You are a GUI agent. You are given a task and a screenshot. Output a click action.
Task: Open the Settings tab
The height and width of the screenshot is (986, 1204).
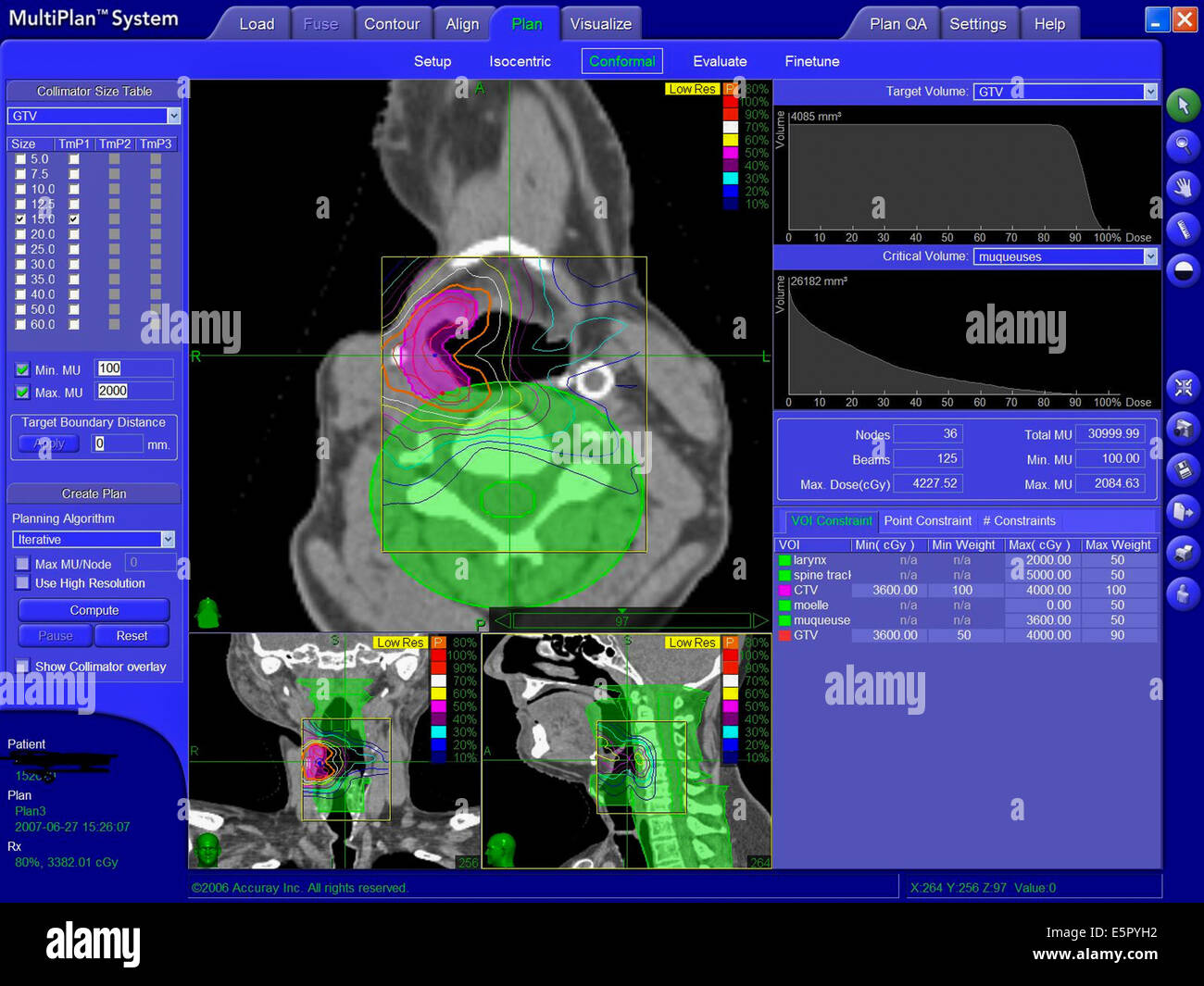click(x=978, y=24)
